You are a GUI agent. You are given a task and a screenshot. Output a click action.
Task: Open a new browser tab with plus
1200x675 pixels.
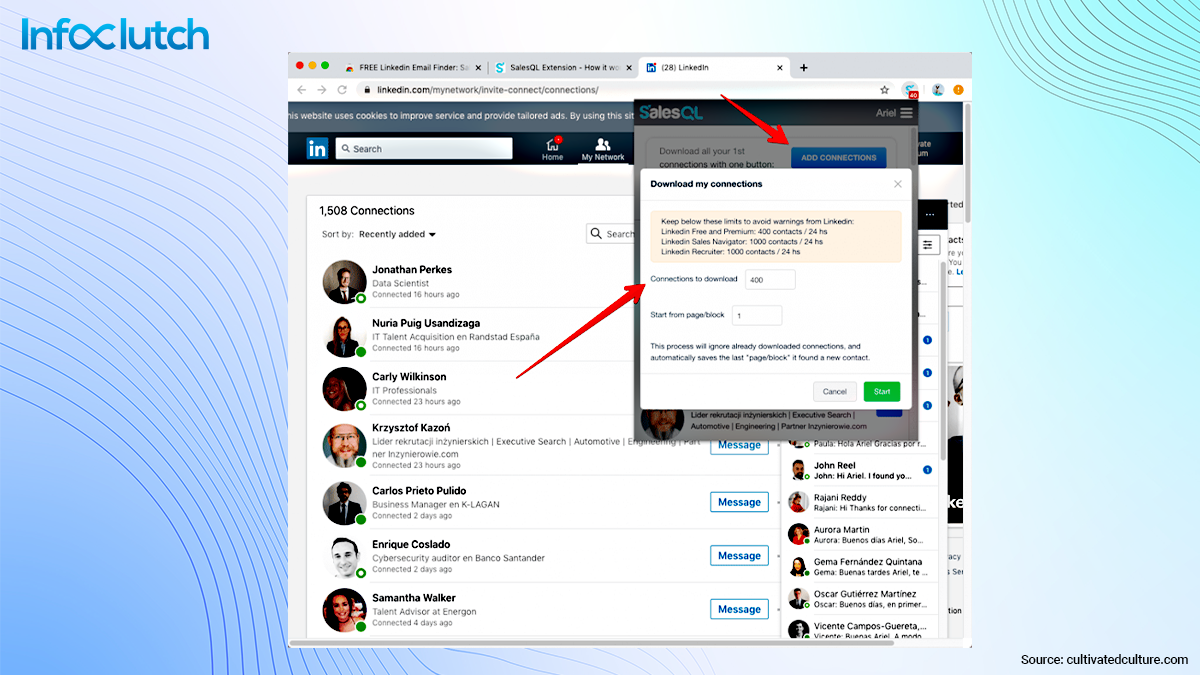[x=804, y=67]
